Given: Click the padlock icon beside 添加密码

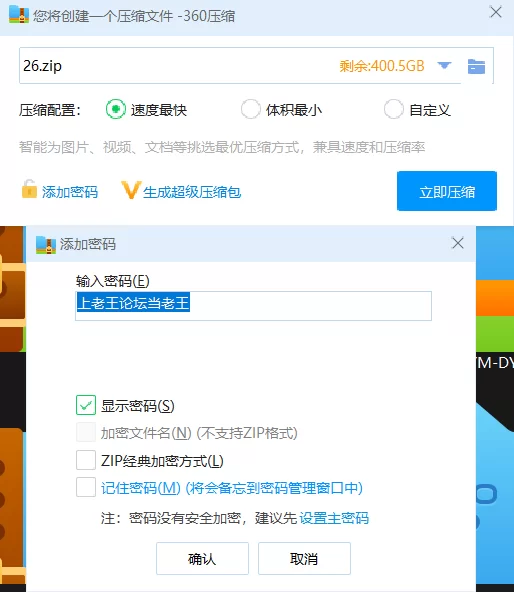Looking at the screenshot, I should [29, 189].
